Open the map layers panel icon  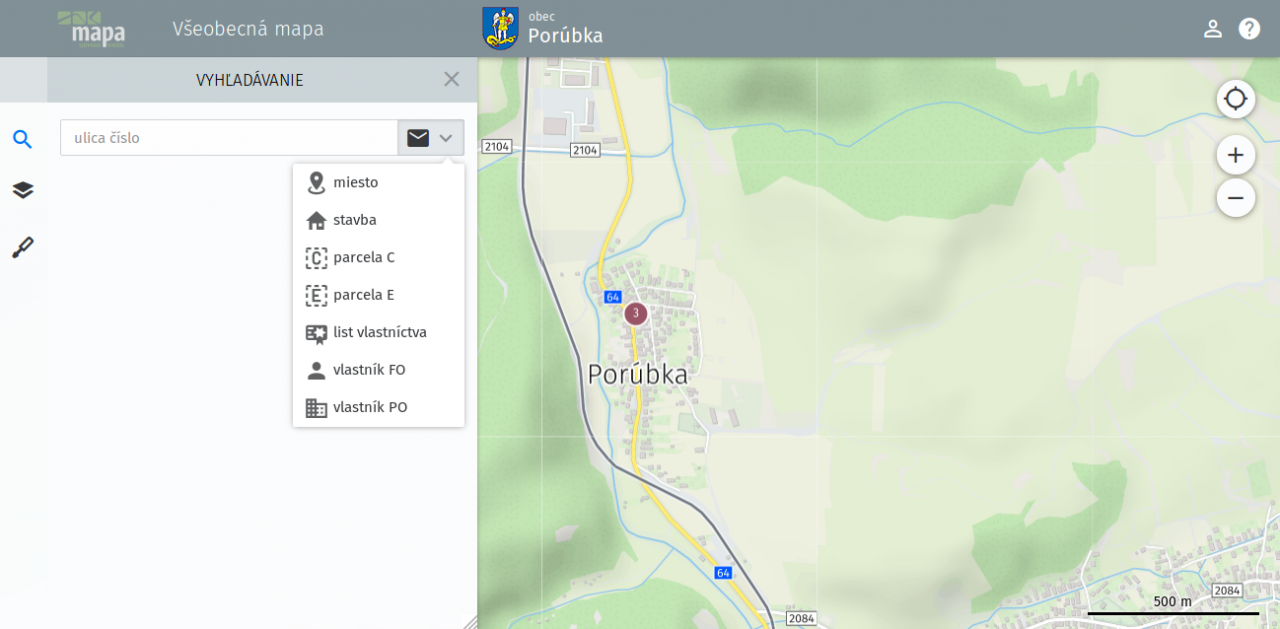22,190
